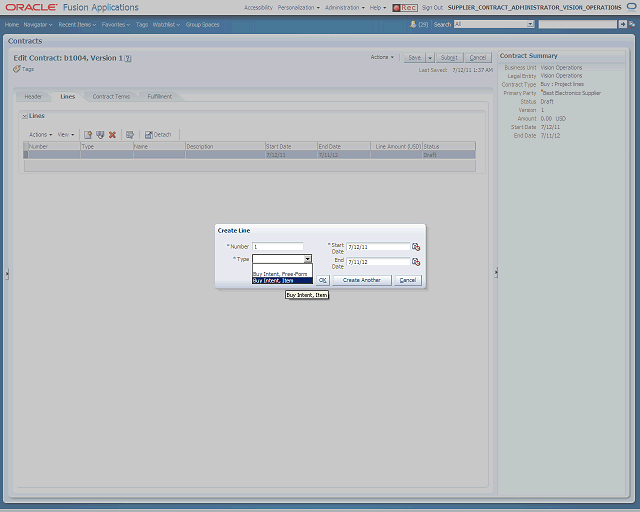Click the export icon beside Detach
The image size is (640, 512).
point(130,135)
